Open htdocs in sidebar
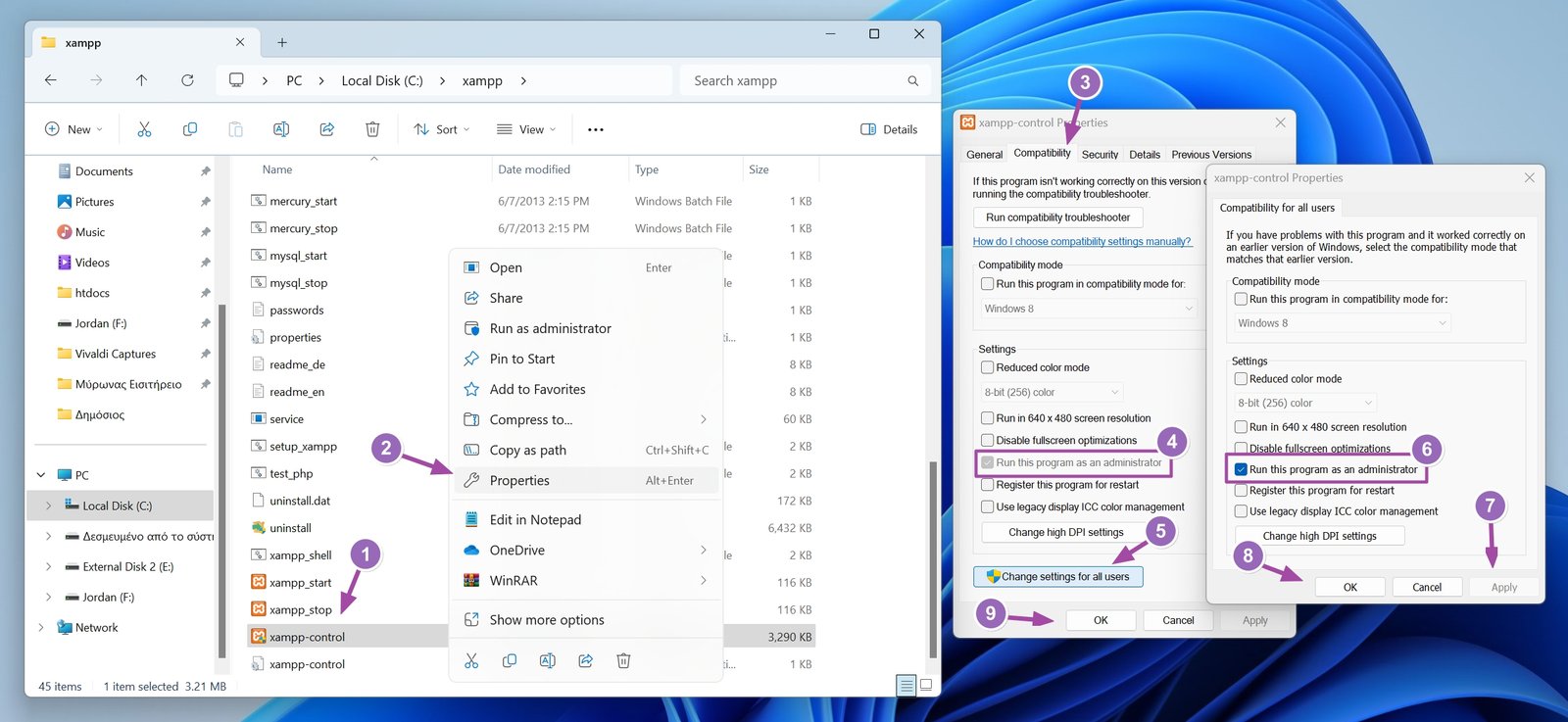 (92, 293)
